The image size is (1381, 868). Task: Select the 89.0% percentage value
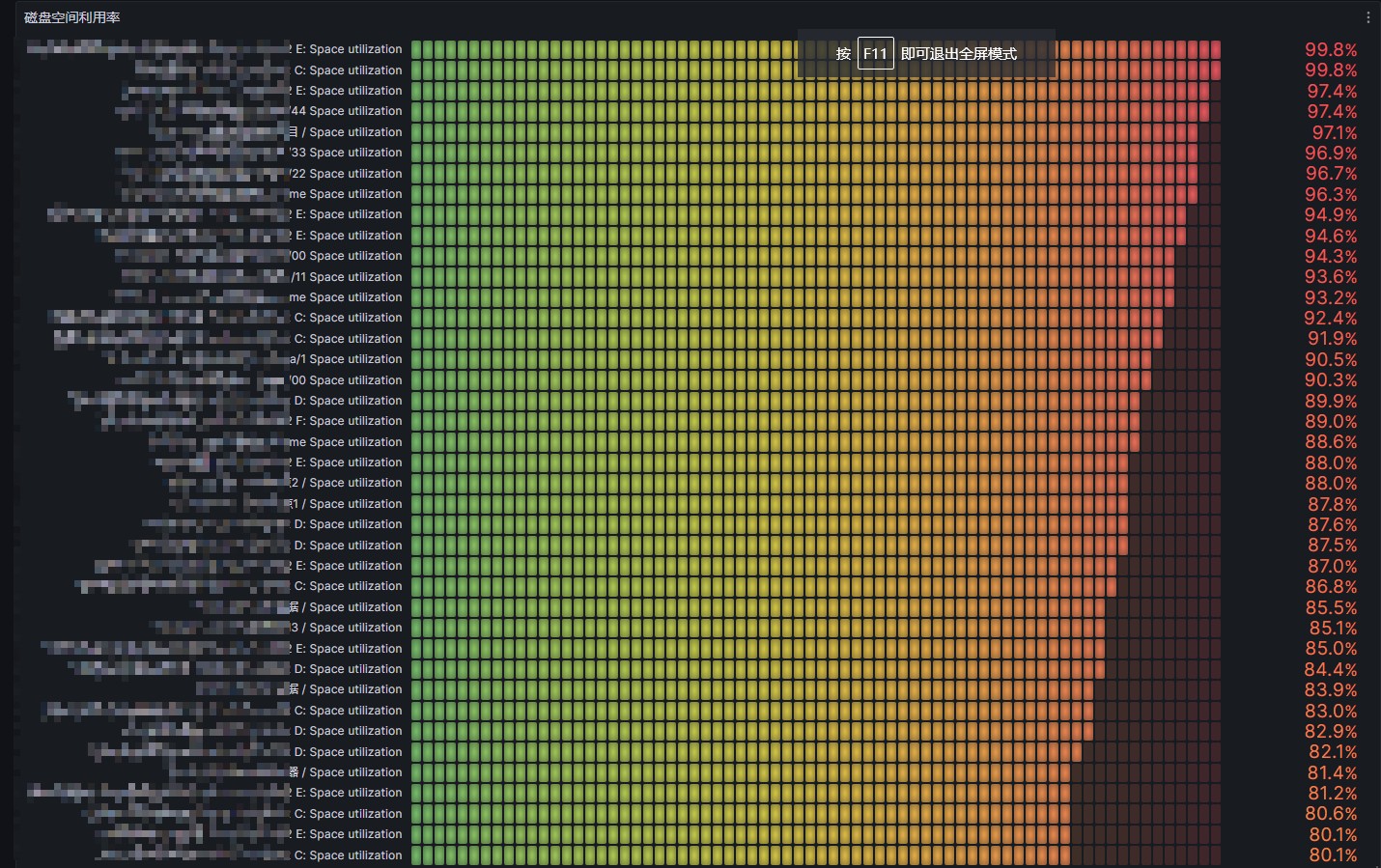tap(1331, 421)
